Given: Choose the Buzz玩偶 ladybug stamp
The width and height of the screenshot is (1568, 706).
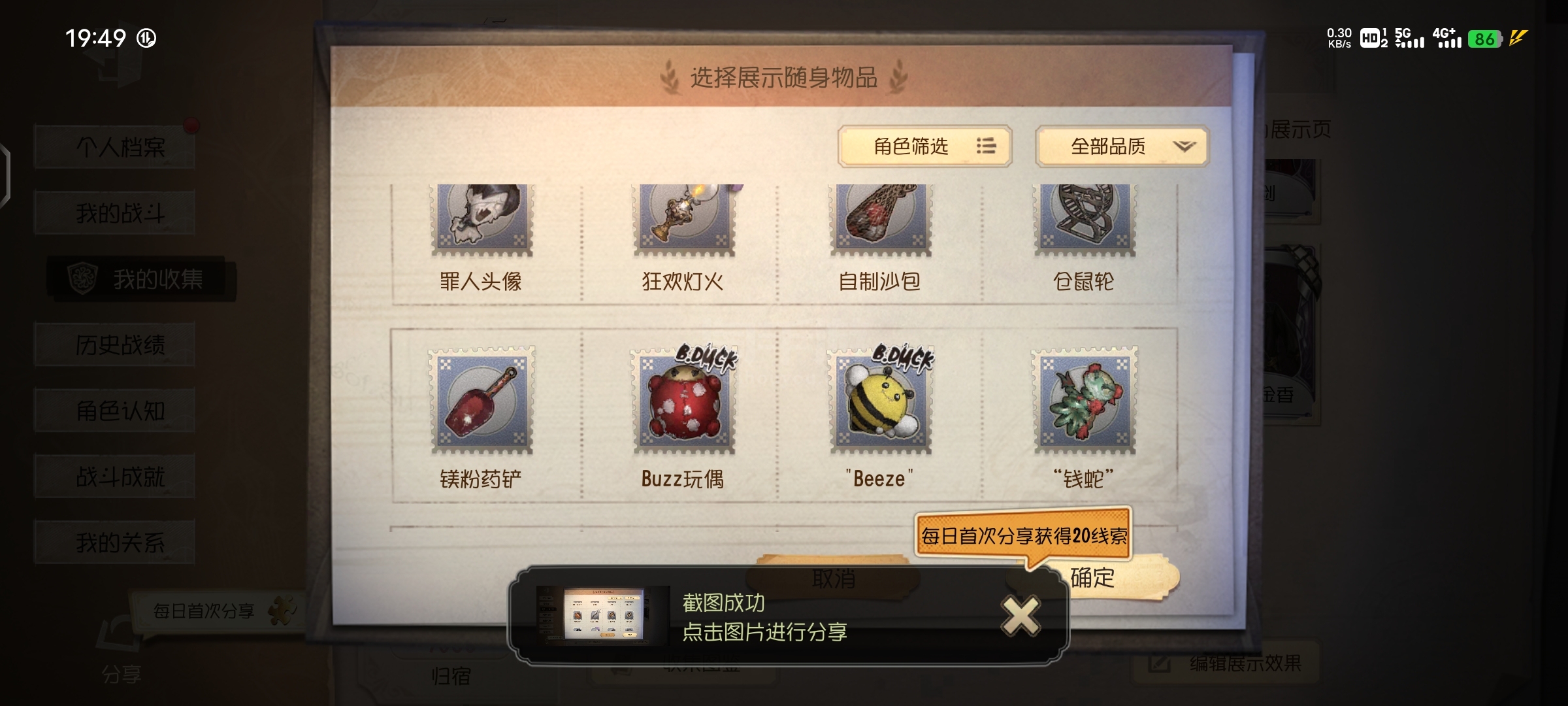Looking at the screenshot, I should coord(684,400).
